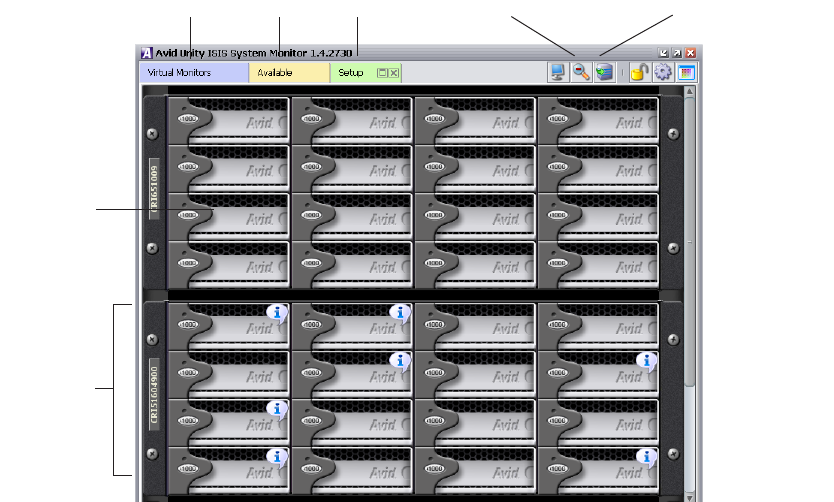The height and width of the screenshot is (502, 834).
Task: Select the lower chassis serial label CRI51604900
Action: pyautogui.click(x=154, y=394)
